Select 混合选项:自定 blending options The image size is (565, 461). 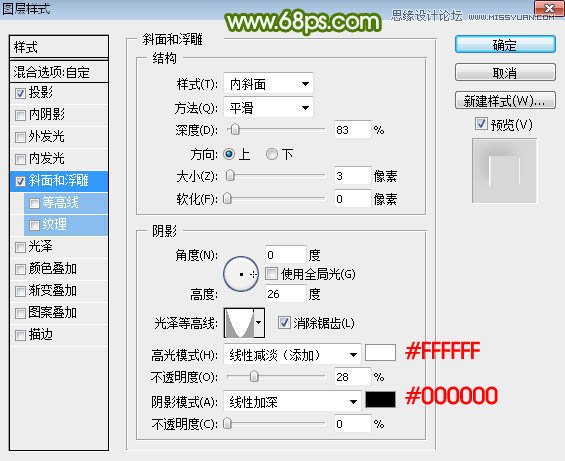pos(59,72)
